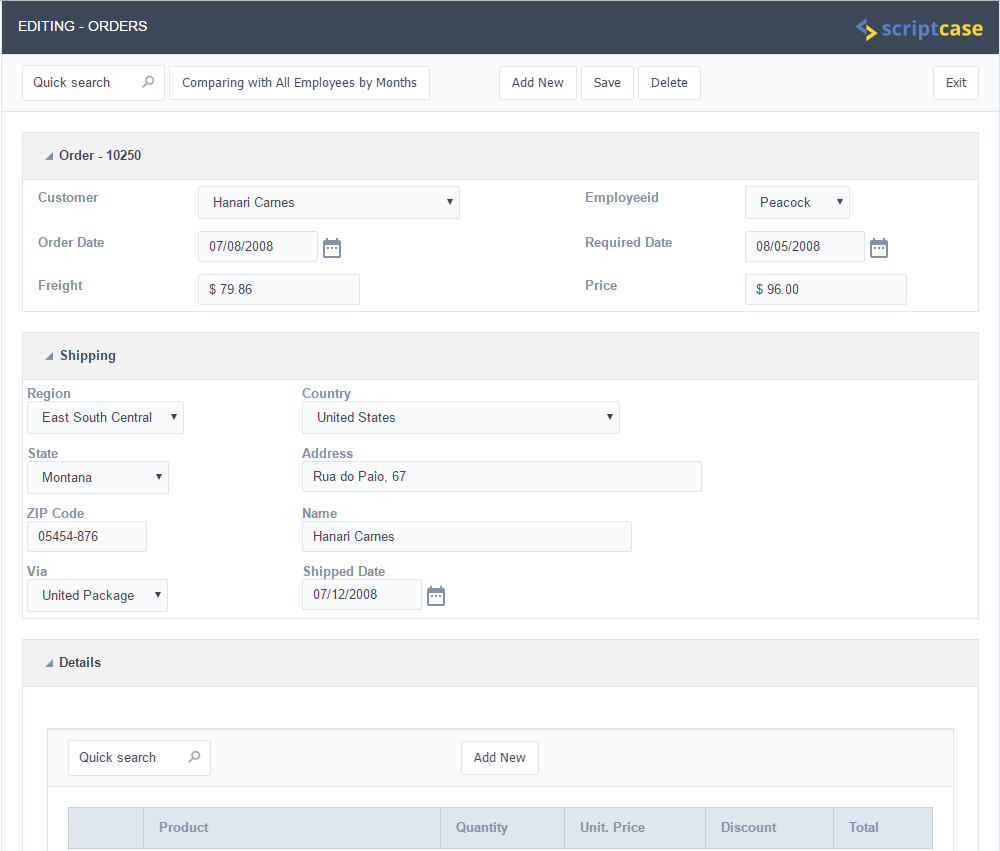Click the Shipped Date label

click(x=344, y=572)
